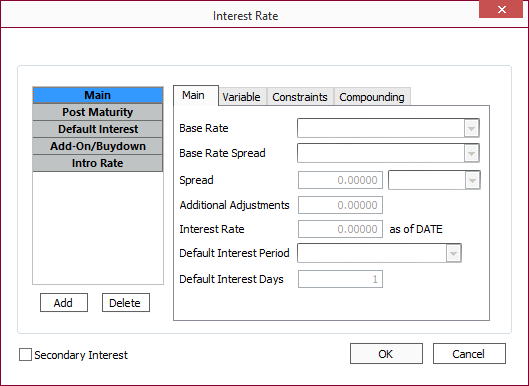The image size is (529, 386).
Task: Click the Cancel button
Action: (469, 354)
